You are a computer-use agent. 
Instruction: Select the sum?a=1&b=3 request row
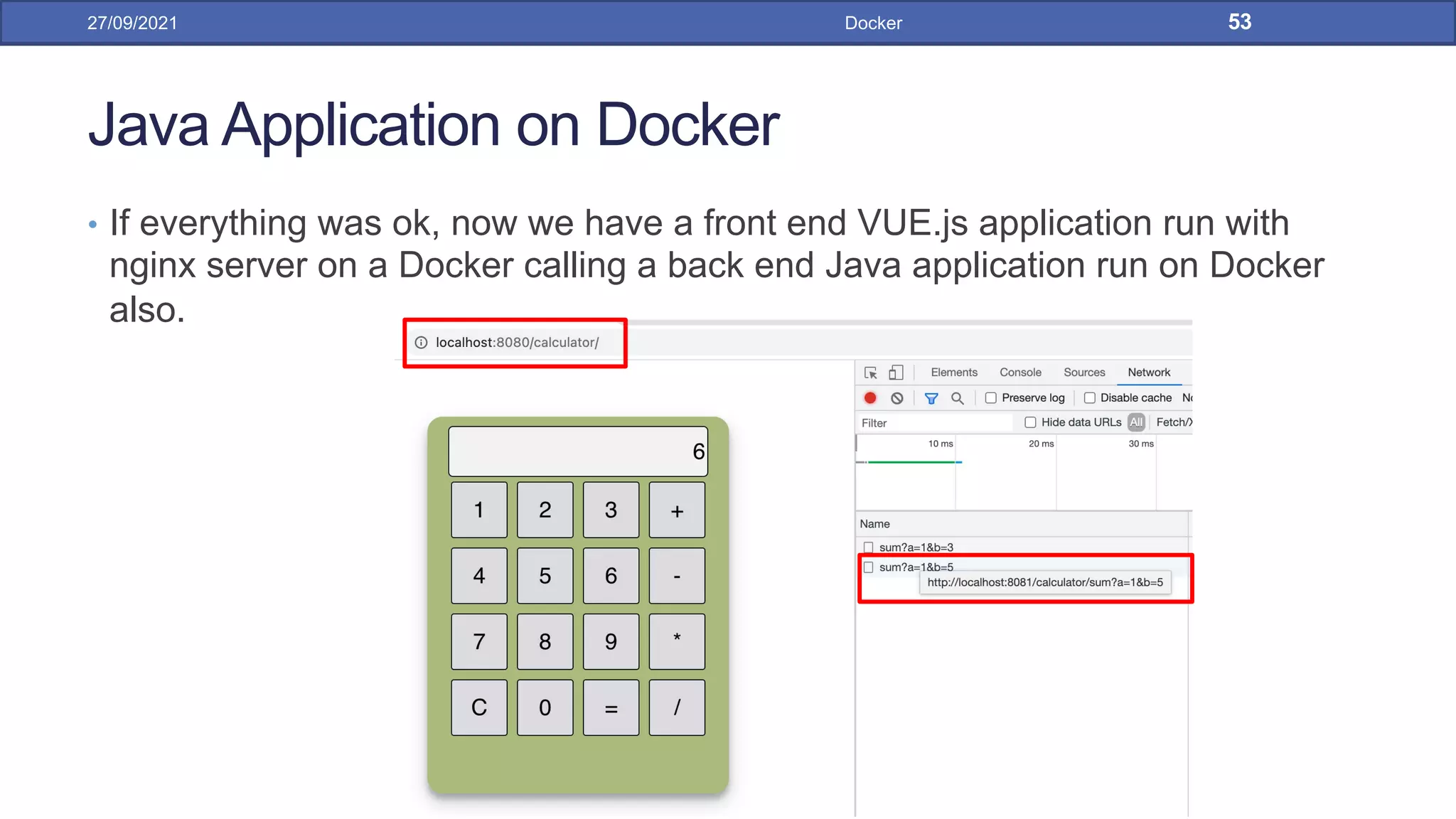tap(916, 547)
